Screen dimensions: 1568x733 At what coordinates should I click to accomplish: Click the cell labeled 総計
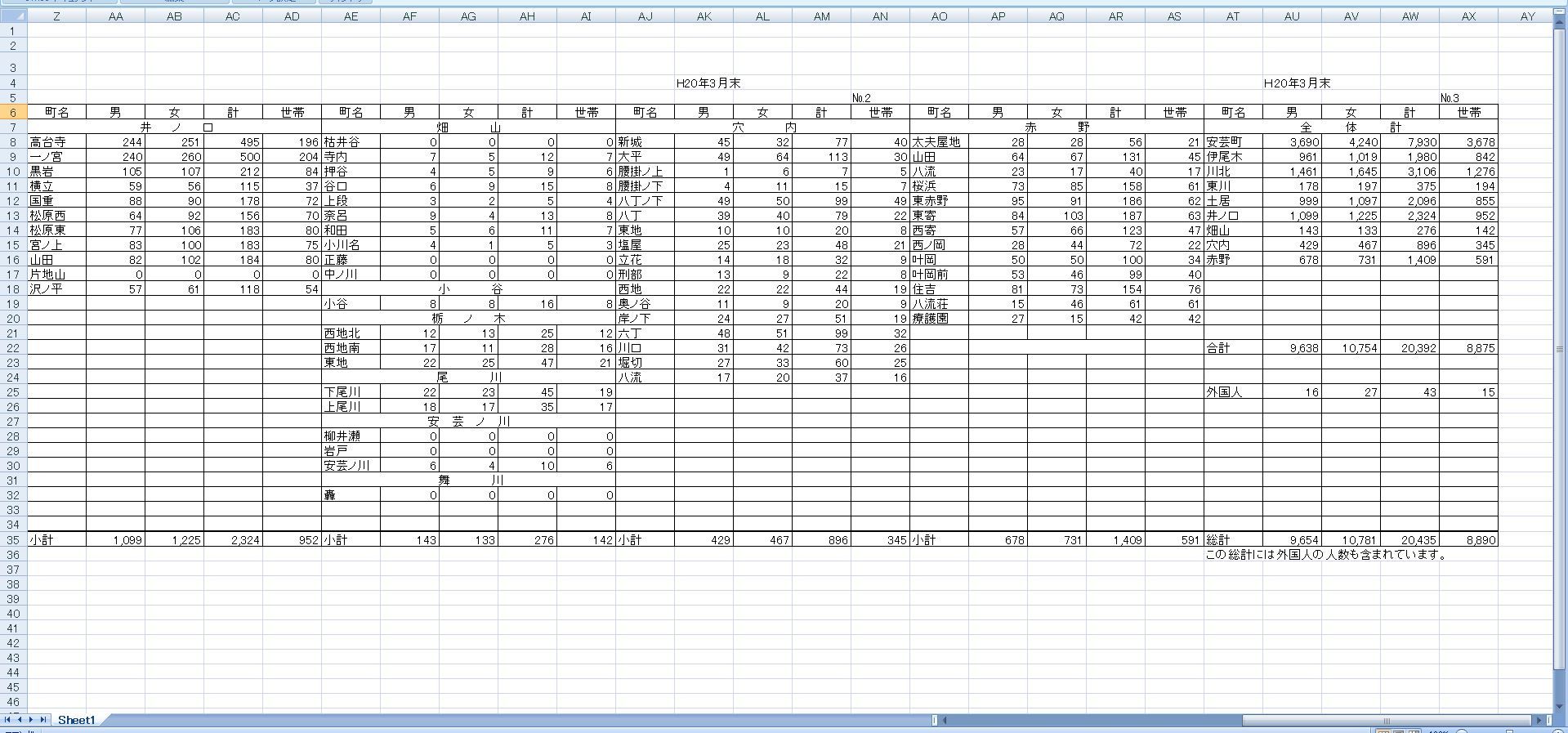click(1233, 540)
